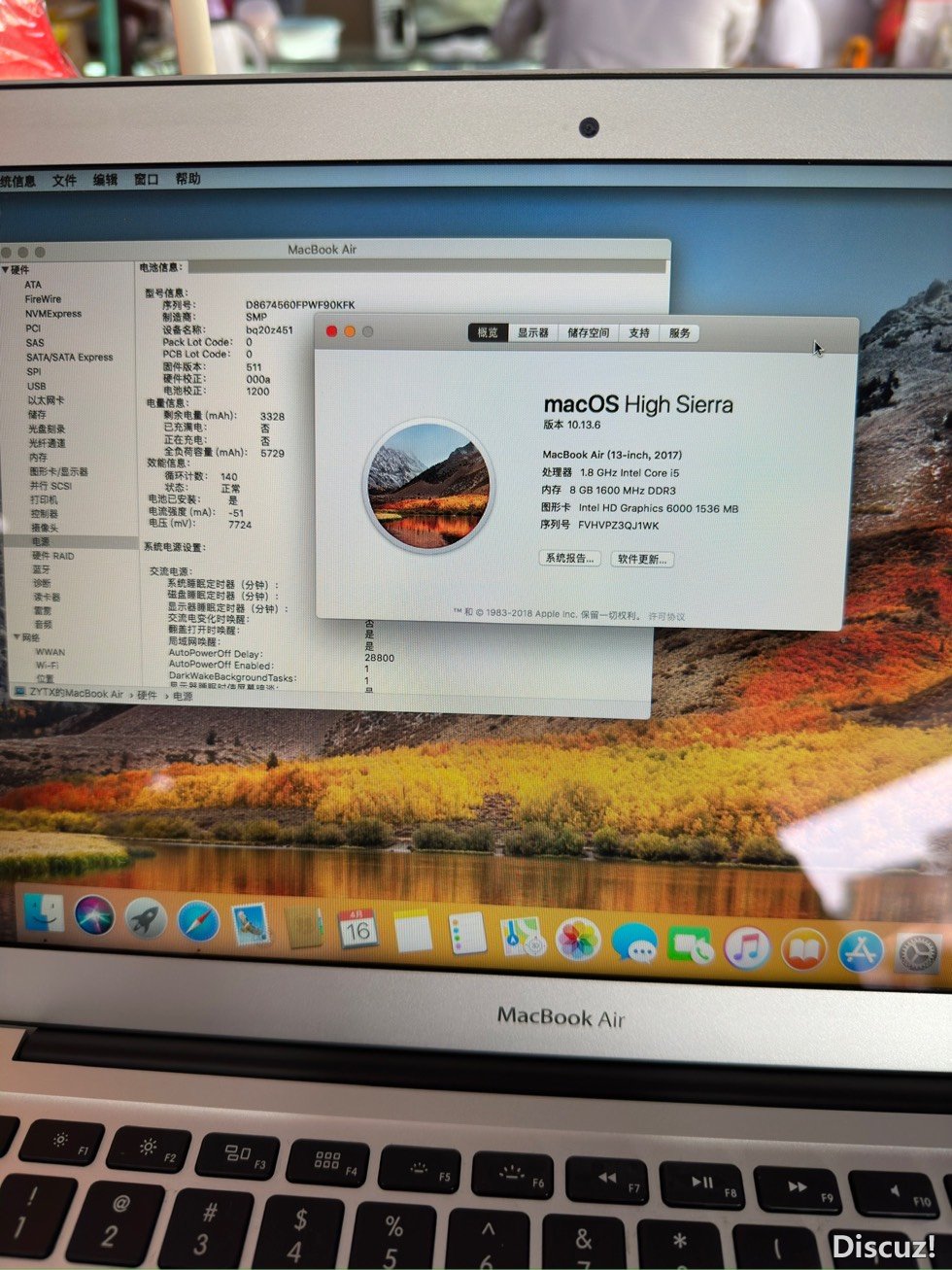Open iBooks orange book icon
Image resolution: width=952 pixels, height=1270 pixels.
(803, 950)
